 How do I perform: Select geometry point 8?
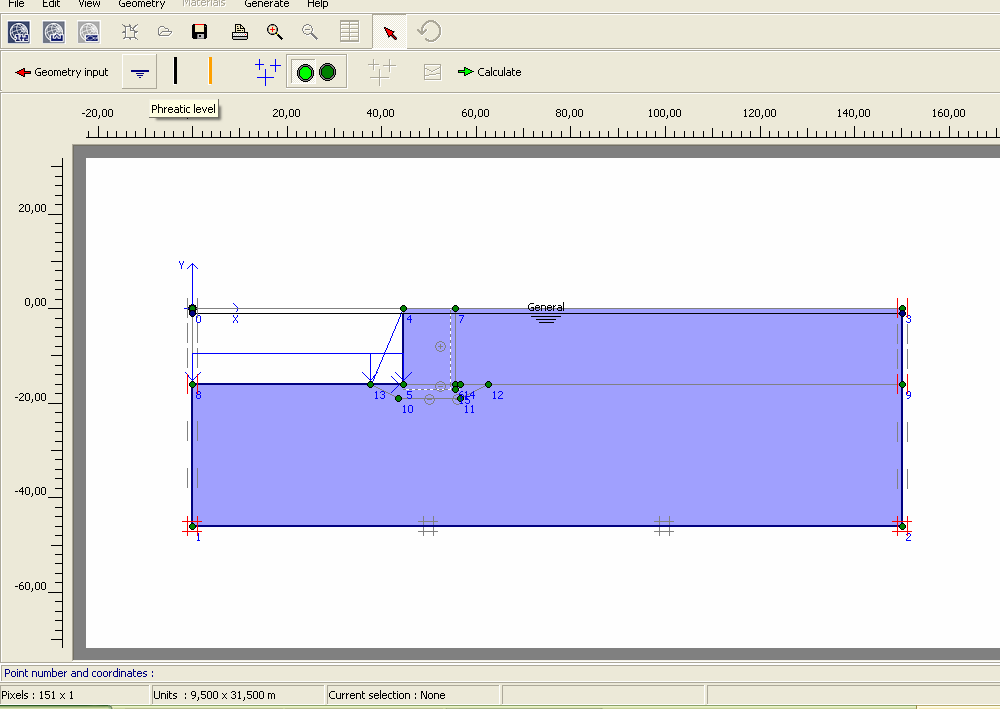(x=193, y=384)
